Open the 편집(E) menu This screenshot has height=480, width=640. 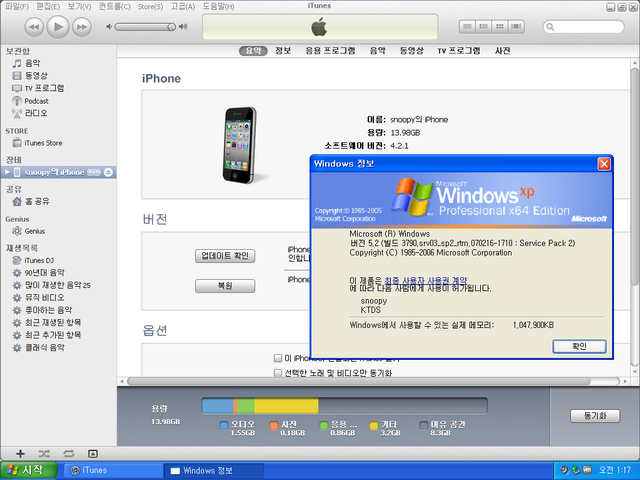click(x=48, y=7)
